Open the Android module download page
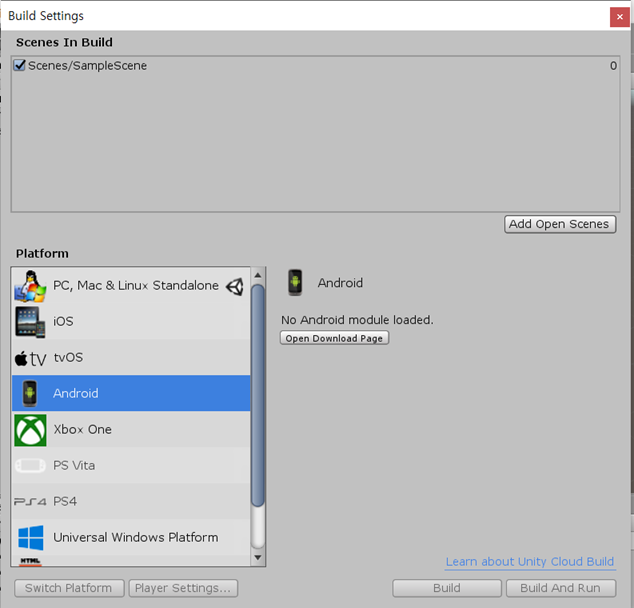The width and height of the screenshot is (634, 608). point(334,338)
